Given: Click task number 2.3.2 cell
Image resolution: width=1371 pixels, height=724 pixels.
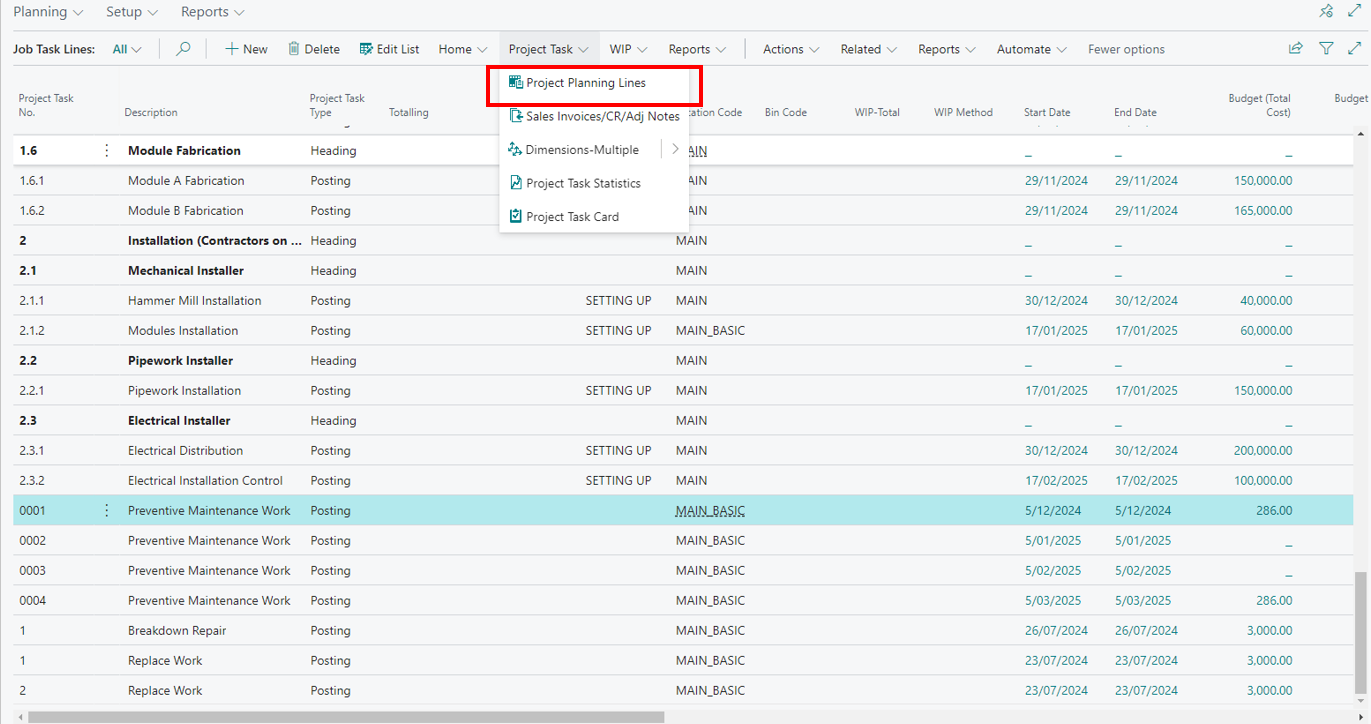Looking at the screenshot, I should (33, 481).
